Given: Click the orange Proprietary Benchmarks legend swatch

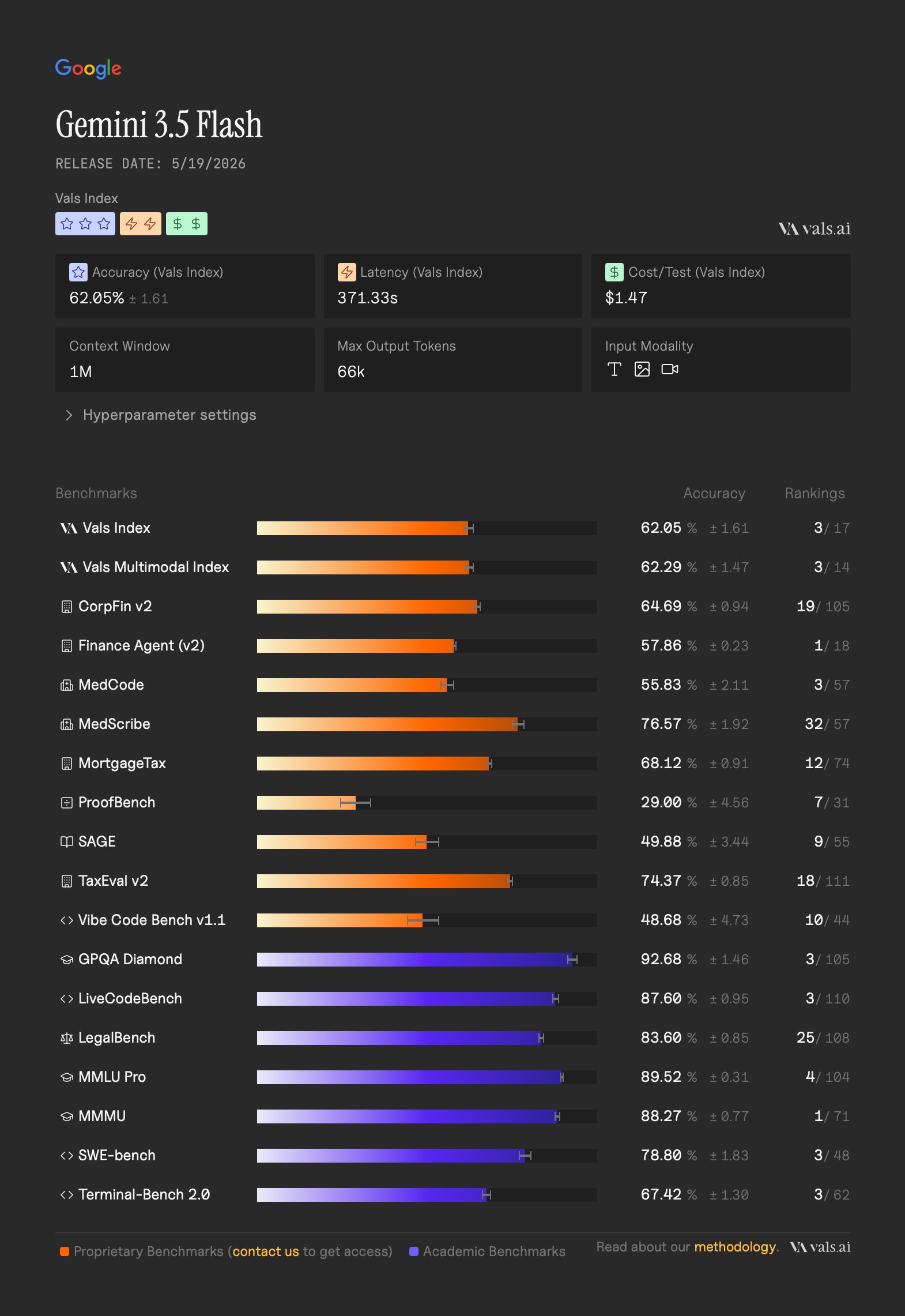Looking at the screenshot, I should [65, 1251].
